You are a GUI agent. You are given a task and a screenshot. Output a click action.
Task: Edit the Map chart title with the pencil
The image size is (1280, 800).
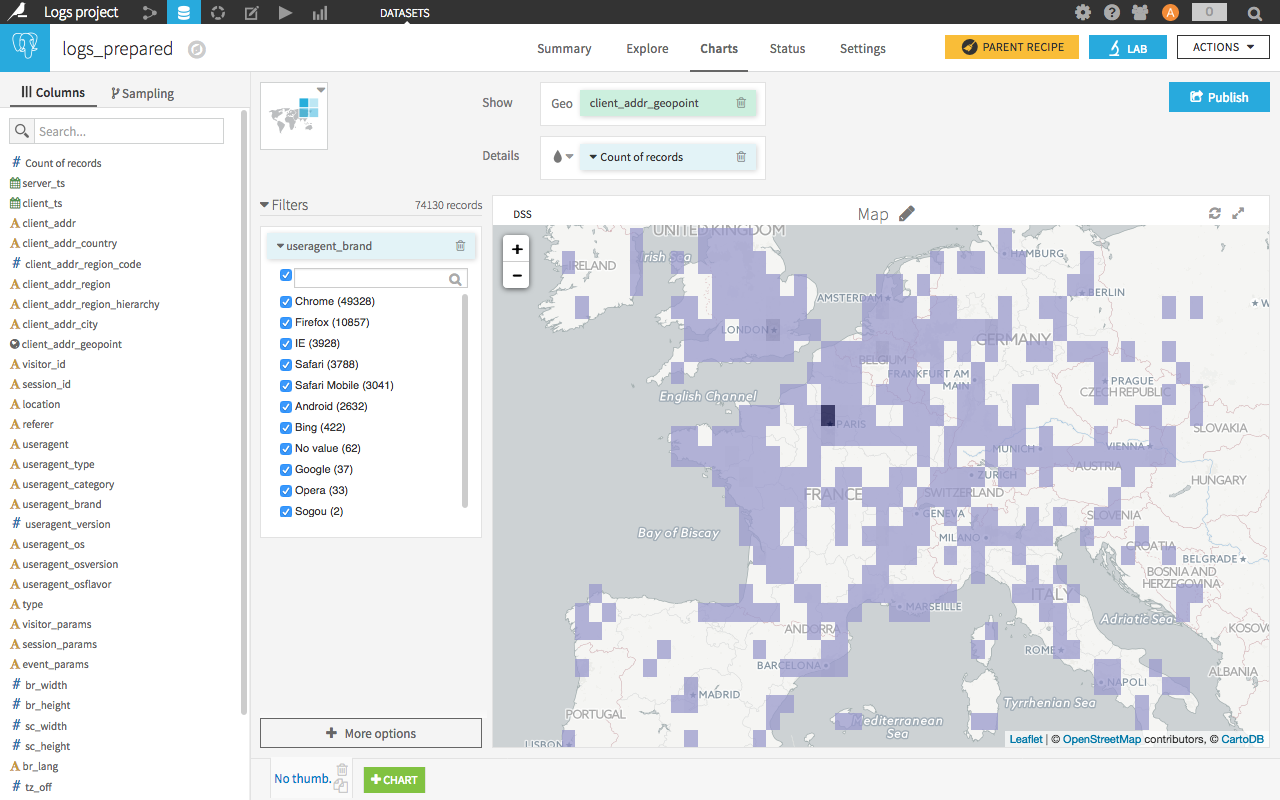(x=908, y=213)
